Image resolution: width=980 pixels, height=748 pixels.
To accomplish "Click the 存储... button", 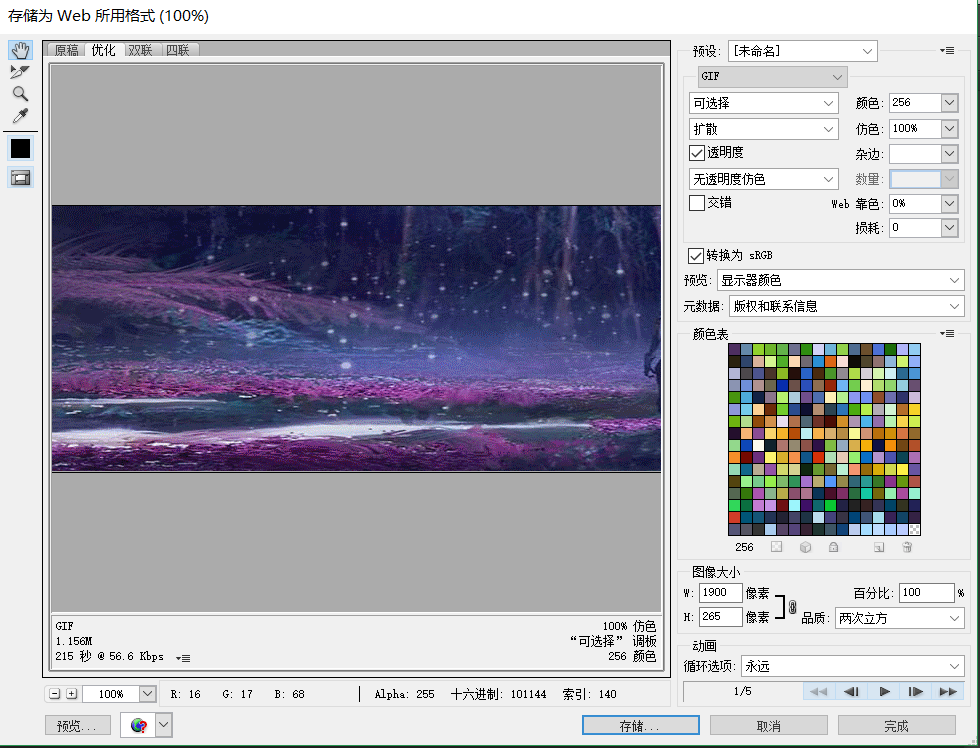I will [641, 726].
